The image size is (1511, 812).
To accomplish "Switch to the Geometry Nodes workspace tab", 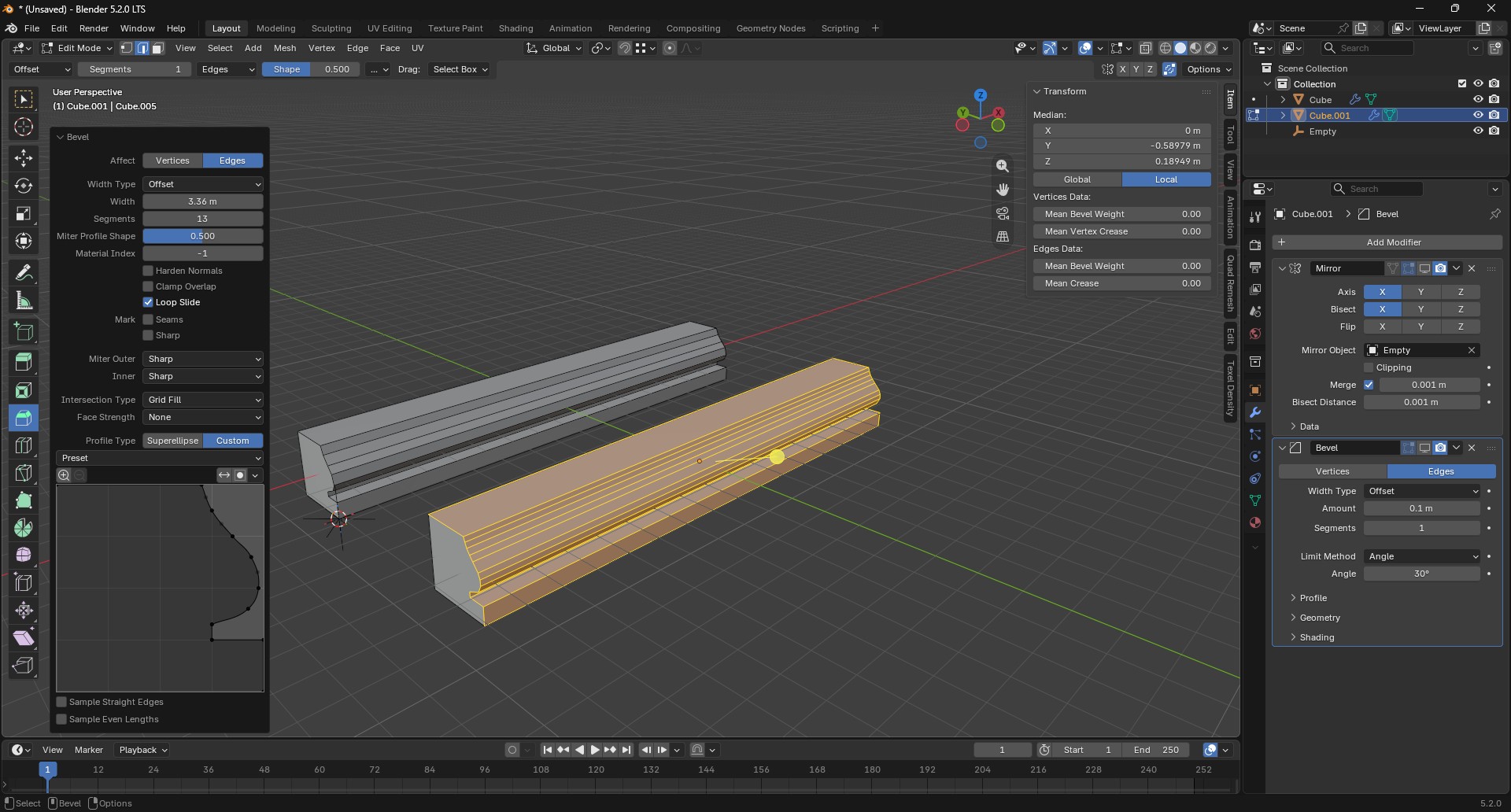I will point(770,28).
